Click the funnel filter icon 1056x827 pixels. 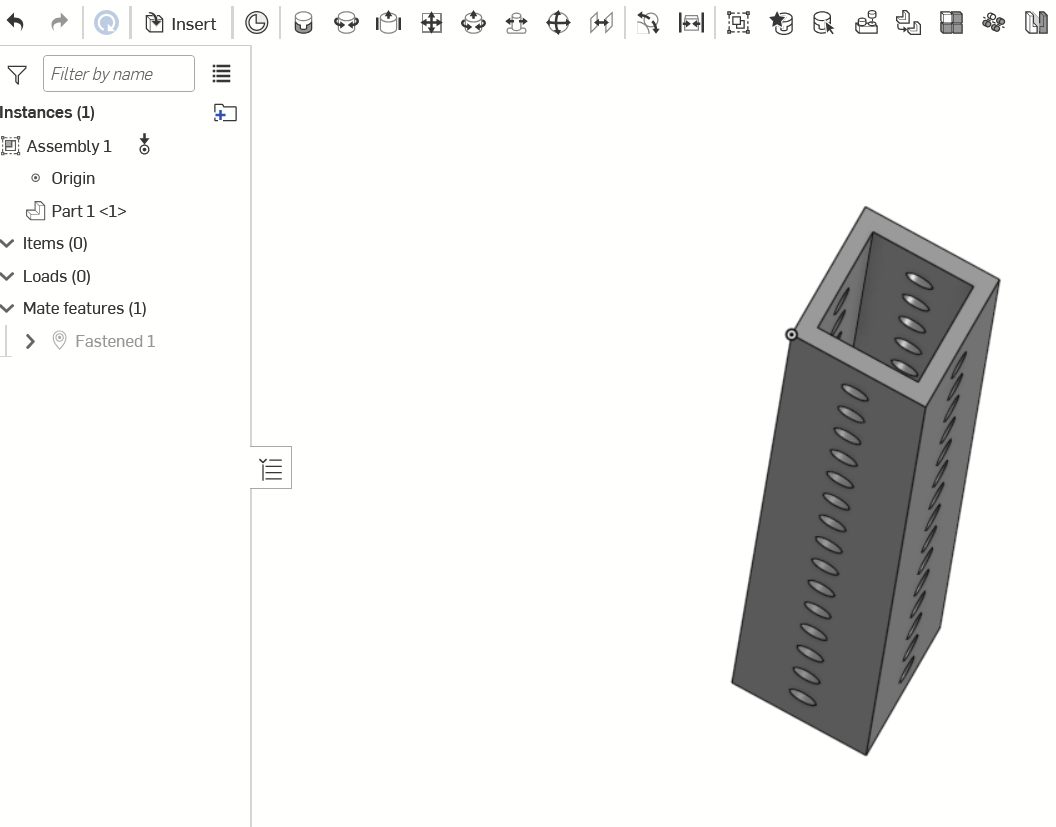click(x=17, y=74)
